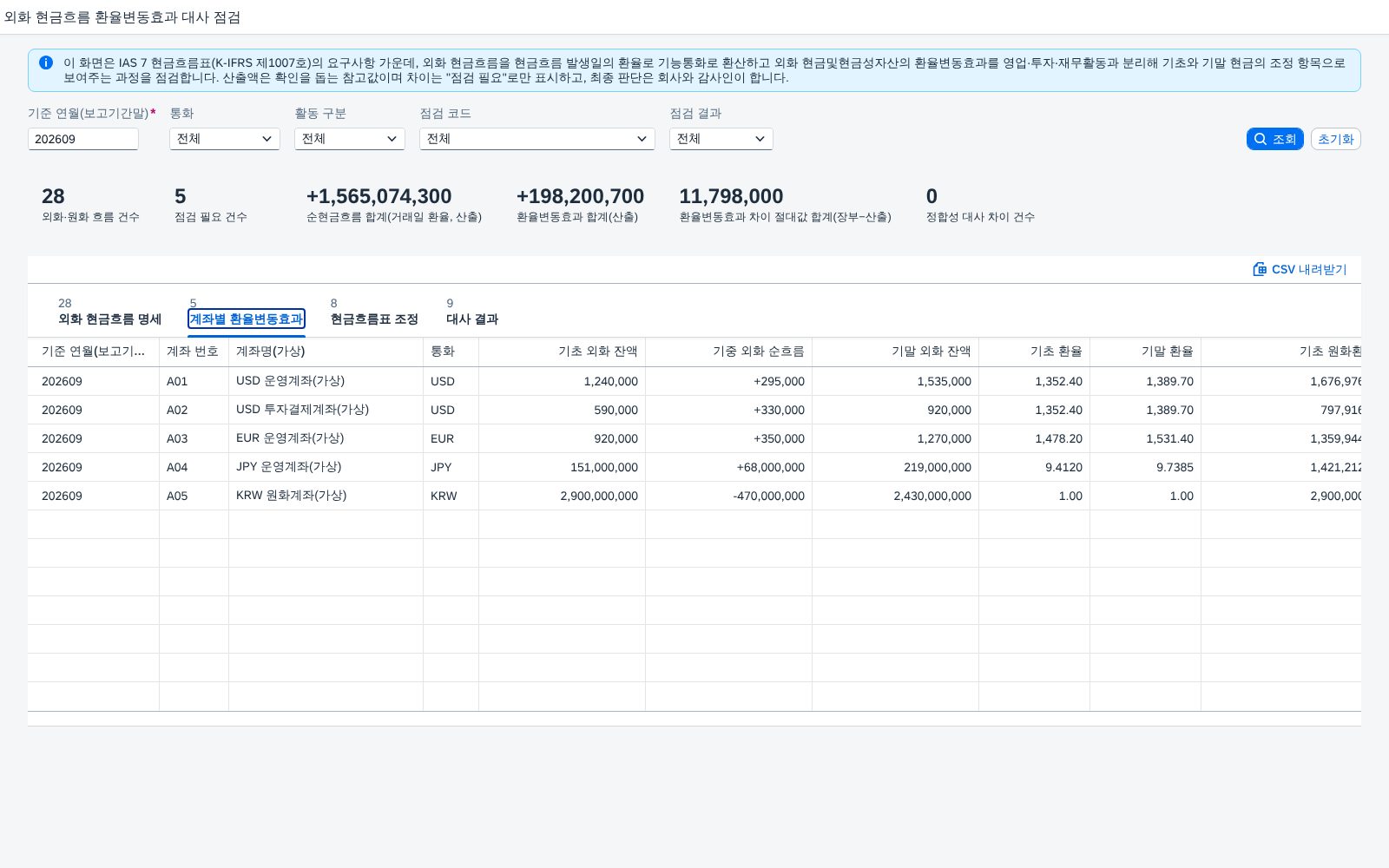1389x868 pixels.
Task: Expand the 활동 구분 dropdown
Action: [x=350, y=139]
